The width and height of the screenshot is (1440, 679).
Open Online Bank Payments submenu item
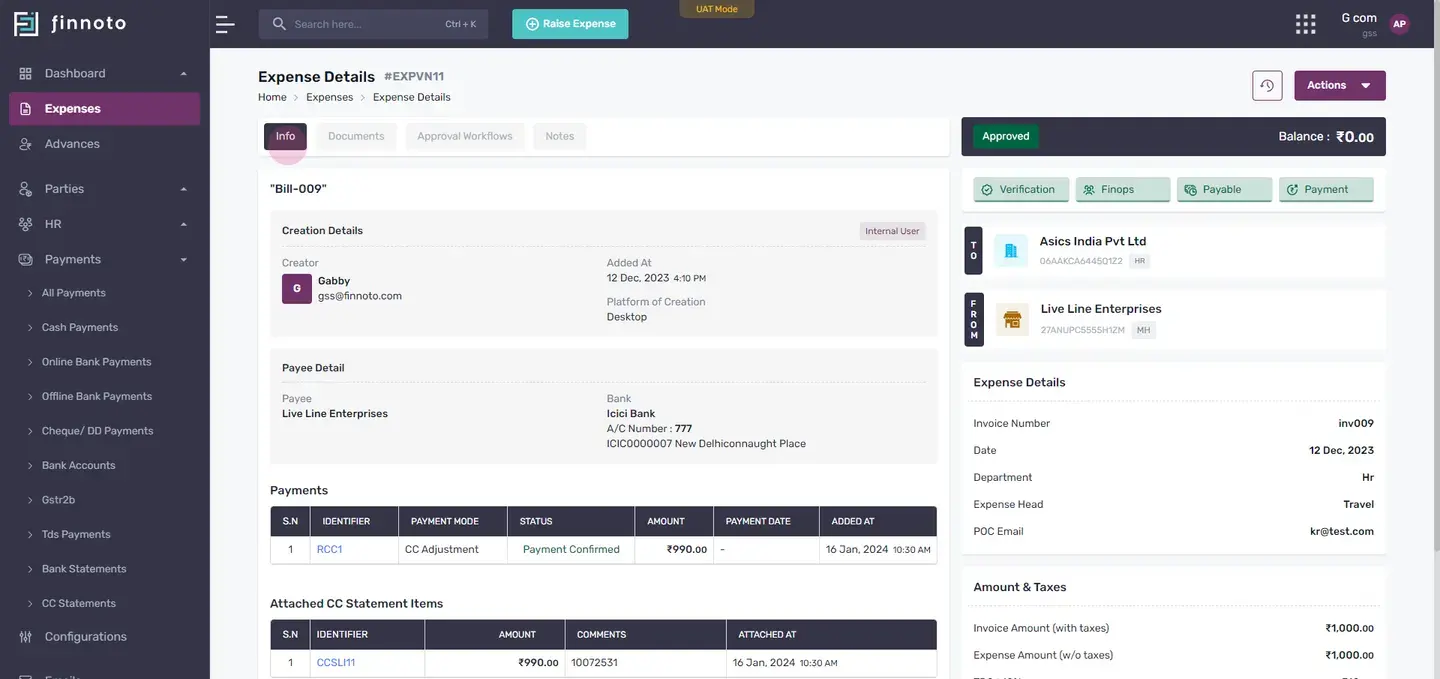click(x=96, y=362)
